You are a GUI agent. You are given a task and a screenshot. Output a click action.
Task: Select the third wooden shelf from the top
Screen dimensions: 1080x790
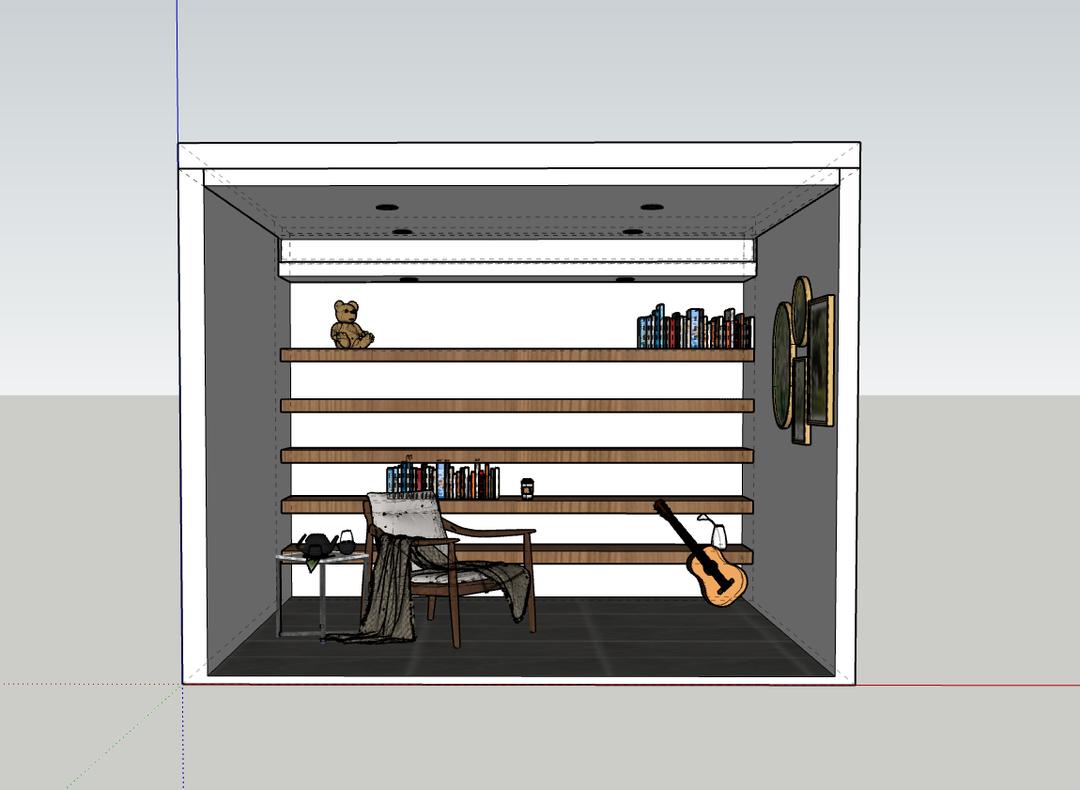[516, 455]
